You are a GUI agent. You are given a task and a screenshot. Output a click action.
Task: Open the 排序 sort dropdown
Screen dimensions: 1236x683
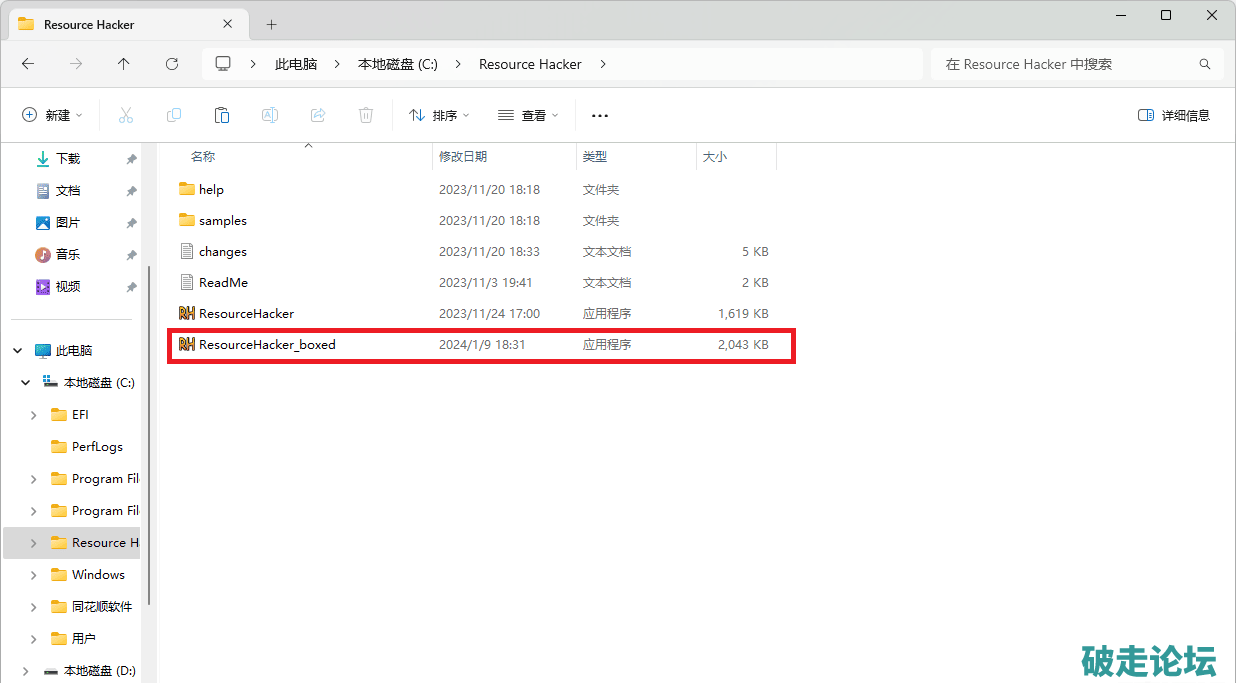(x=439, y=116)
